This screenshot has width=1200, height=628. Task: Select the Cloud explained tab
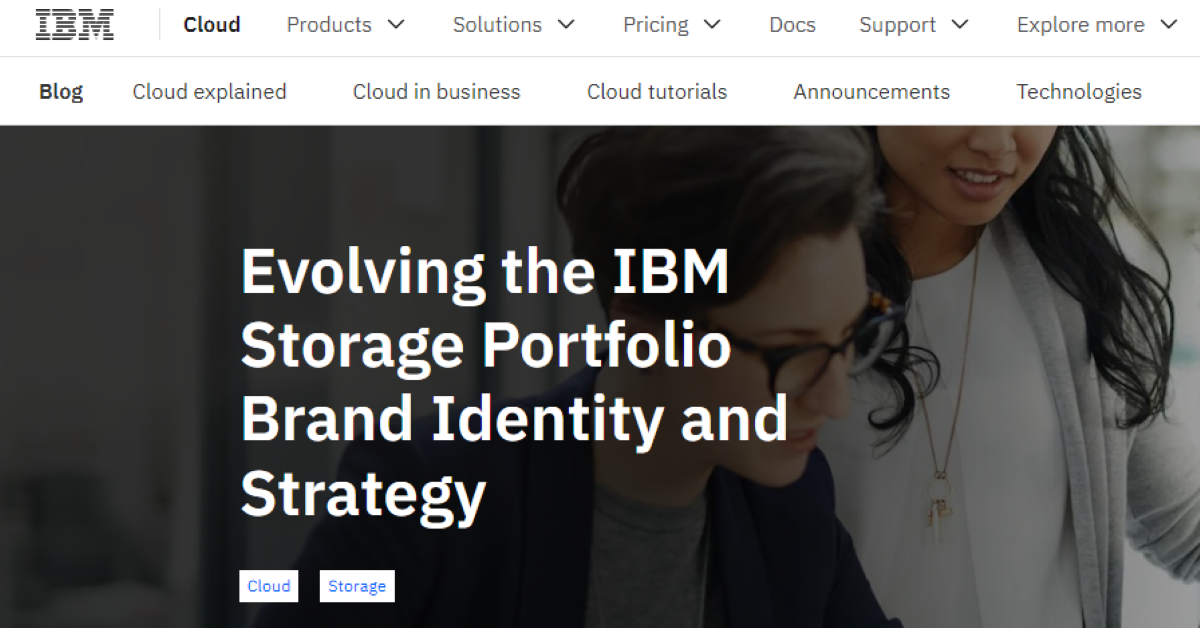(x=210, y=92)
